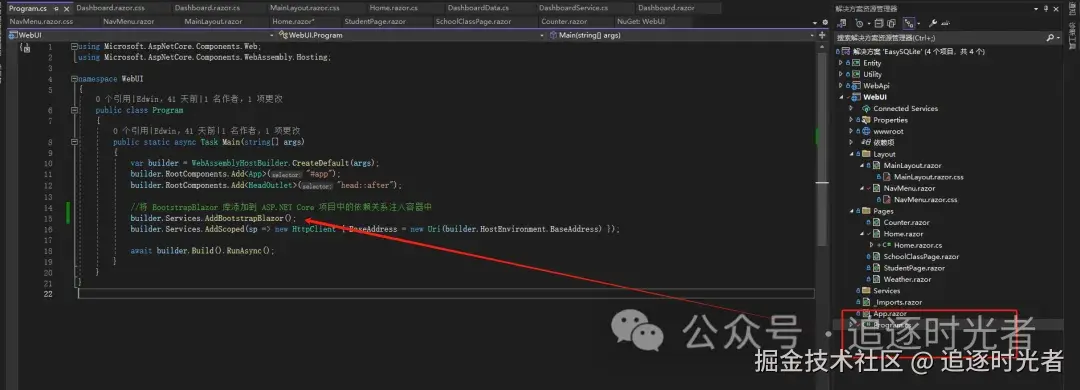Select Home.razor.cs under Home.razor
This screenshot has width=1080, height=390.
coord(917,245)
